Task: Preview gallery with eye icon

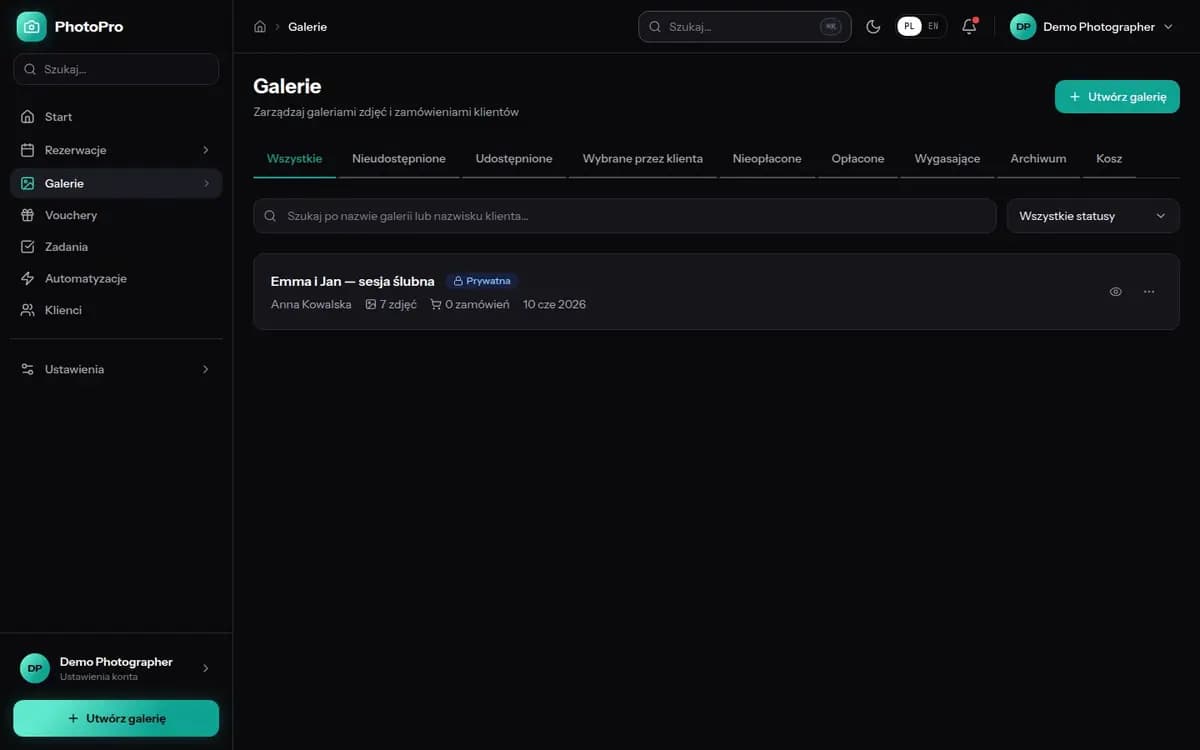Action: point(1116,292)
